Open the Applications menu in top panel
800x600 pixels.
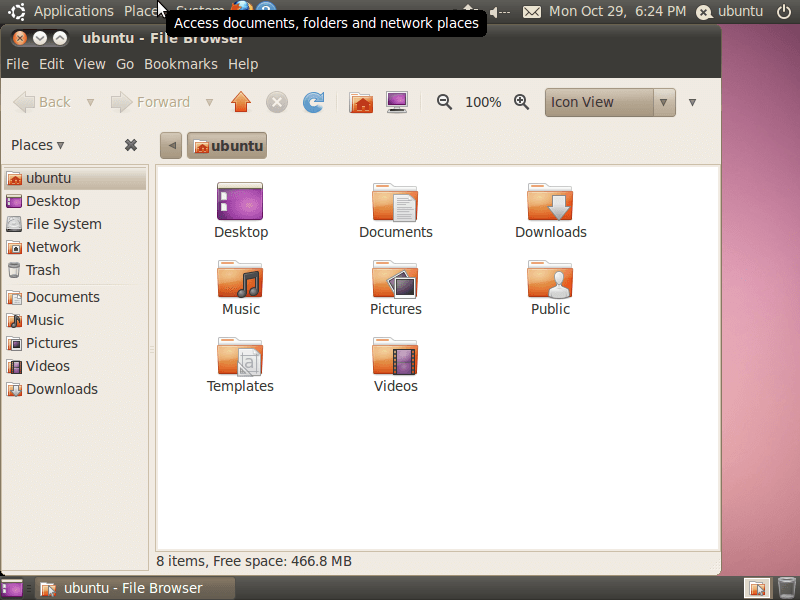tap(73, 11)
